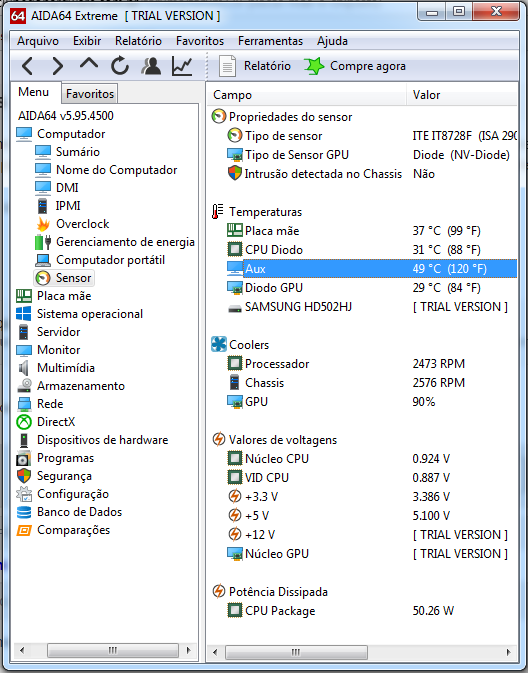This screenshot has height=673, width=528.
Task: Select Sumário in the tree
Action: coord(78,152)
